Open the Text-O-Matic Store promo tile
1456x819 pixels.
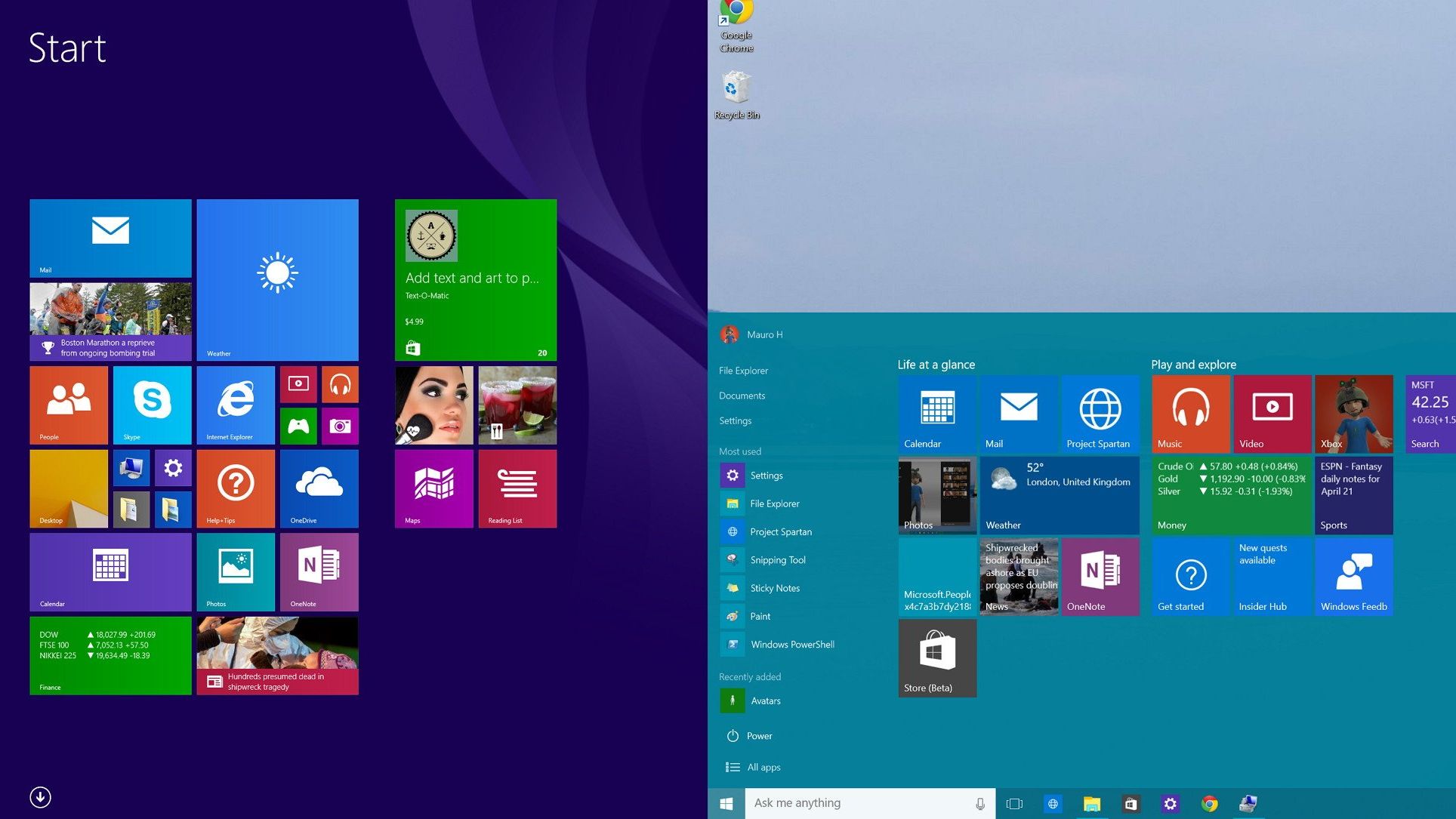[476, 280]
